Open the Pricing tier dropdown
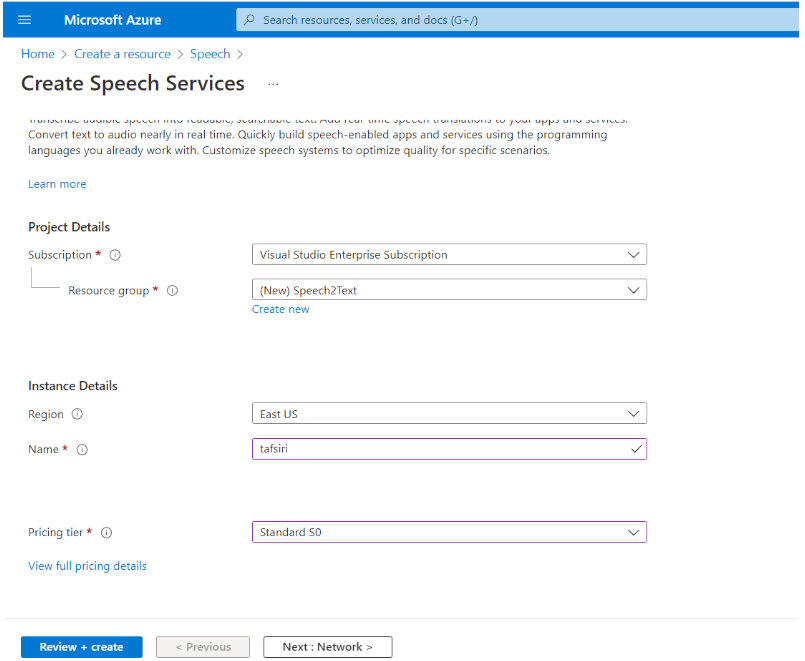Viewport: 805px width, 661px height. click(448, 532)
